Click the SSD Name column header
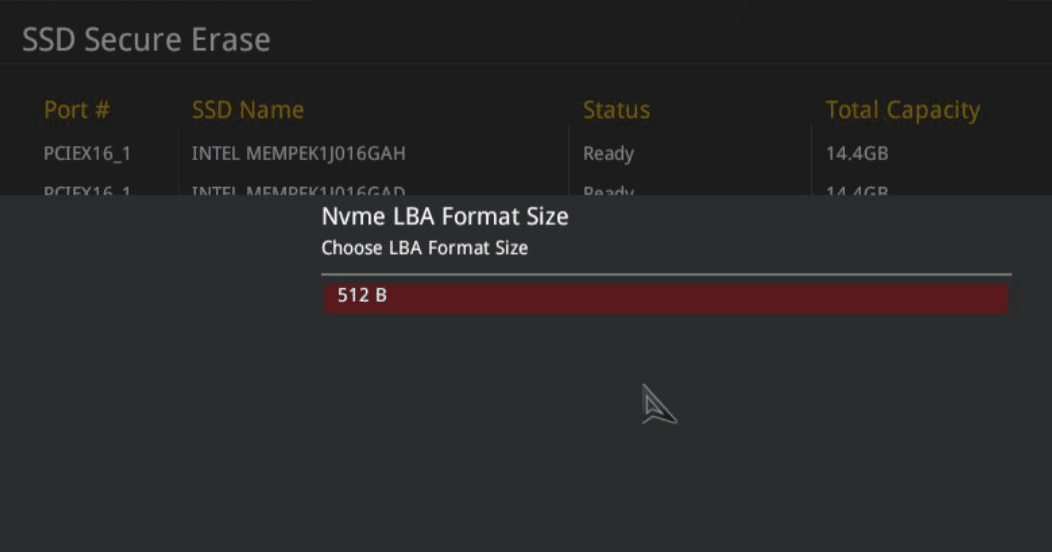1052x552 pixels. coord(247,110)
